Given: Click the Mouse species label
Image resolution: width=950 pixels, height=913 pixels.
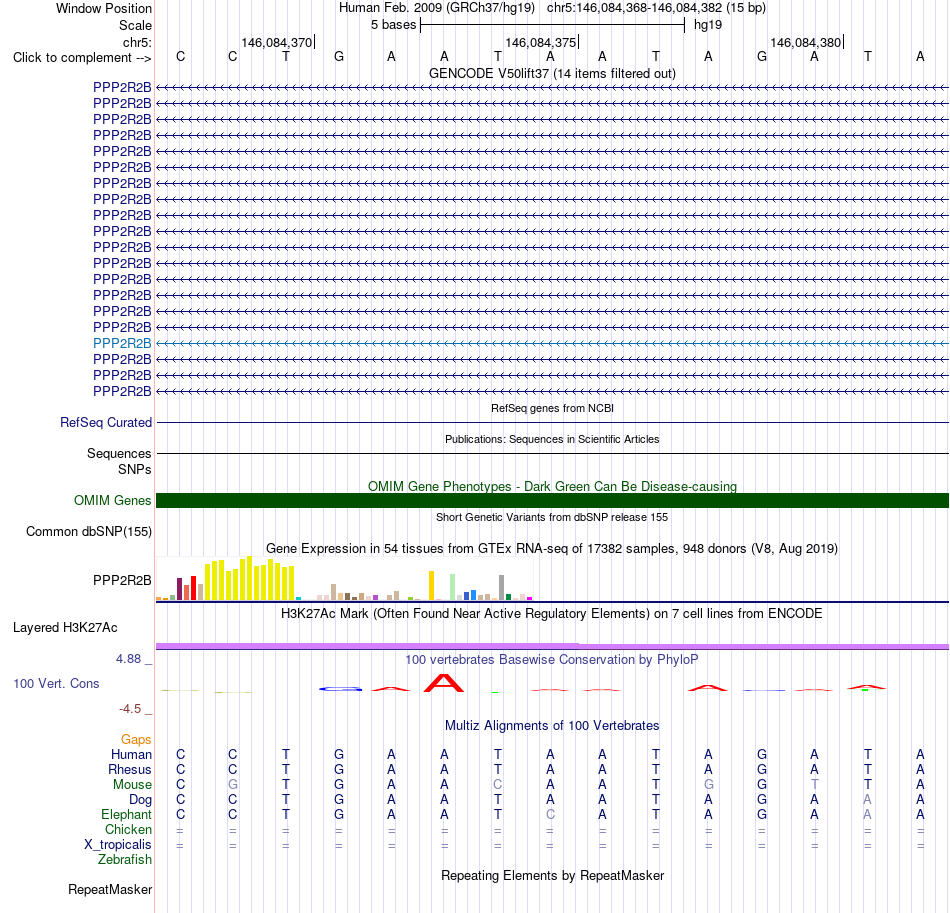Looking at the screenshot, I should pyautogui.click(x=132, y=785).
